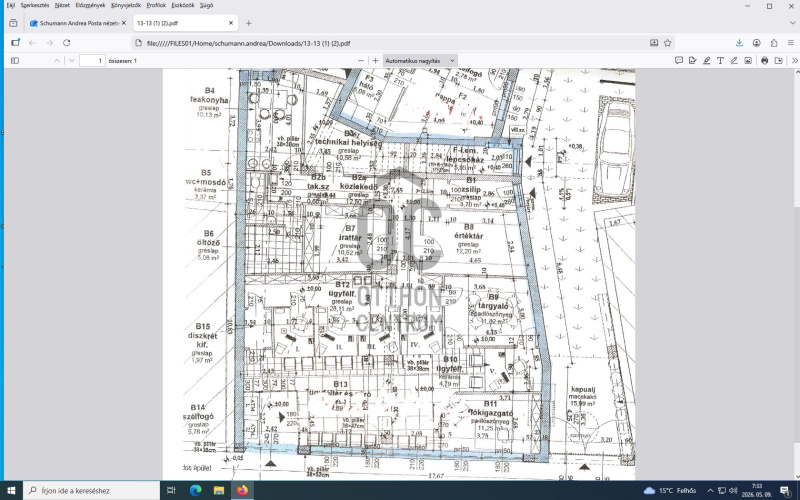Select the draw pencil tool

(x=734, y=61)
